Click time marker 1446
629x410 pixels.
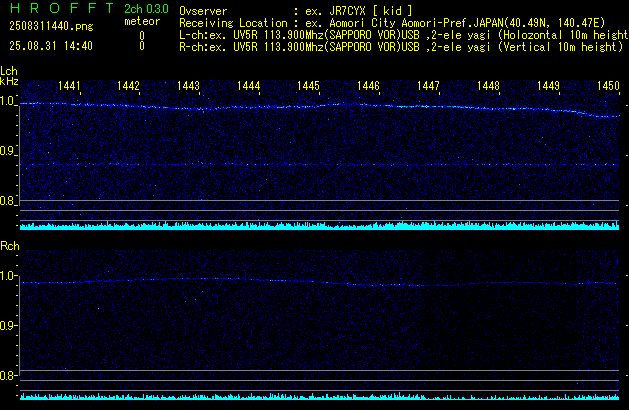click(368, 86)
